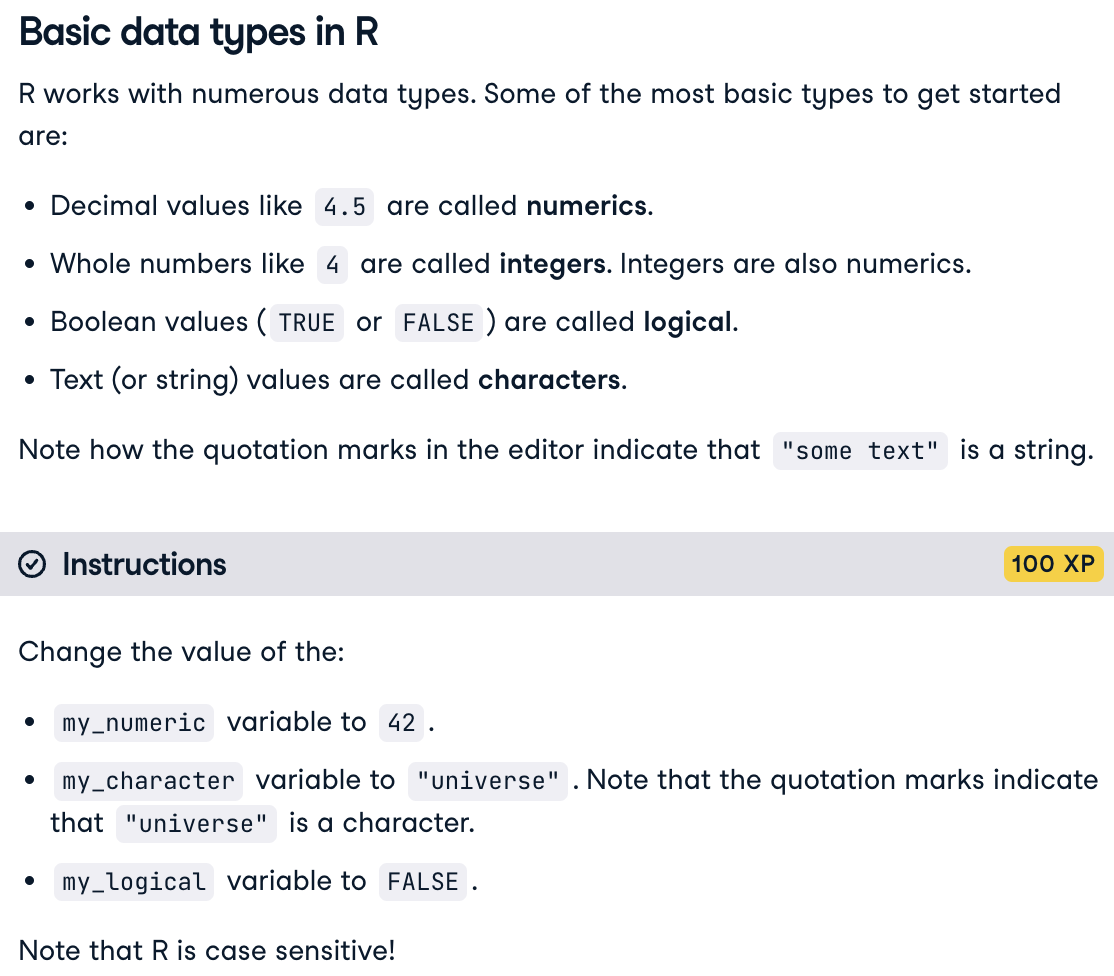Click the bold word 'characters.'

coord(552,380)
